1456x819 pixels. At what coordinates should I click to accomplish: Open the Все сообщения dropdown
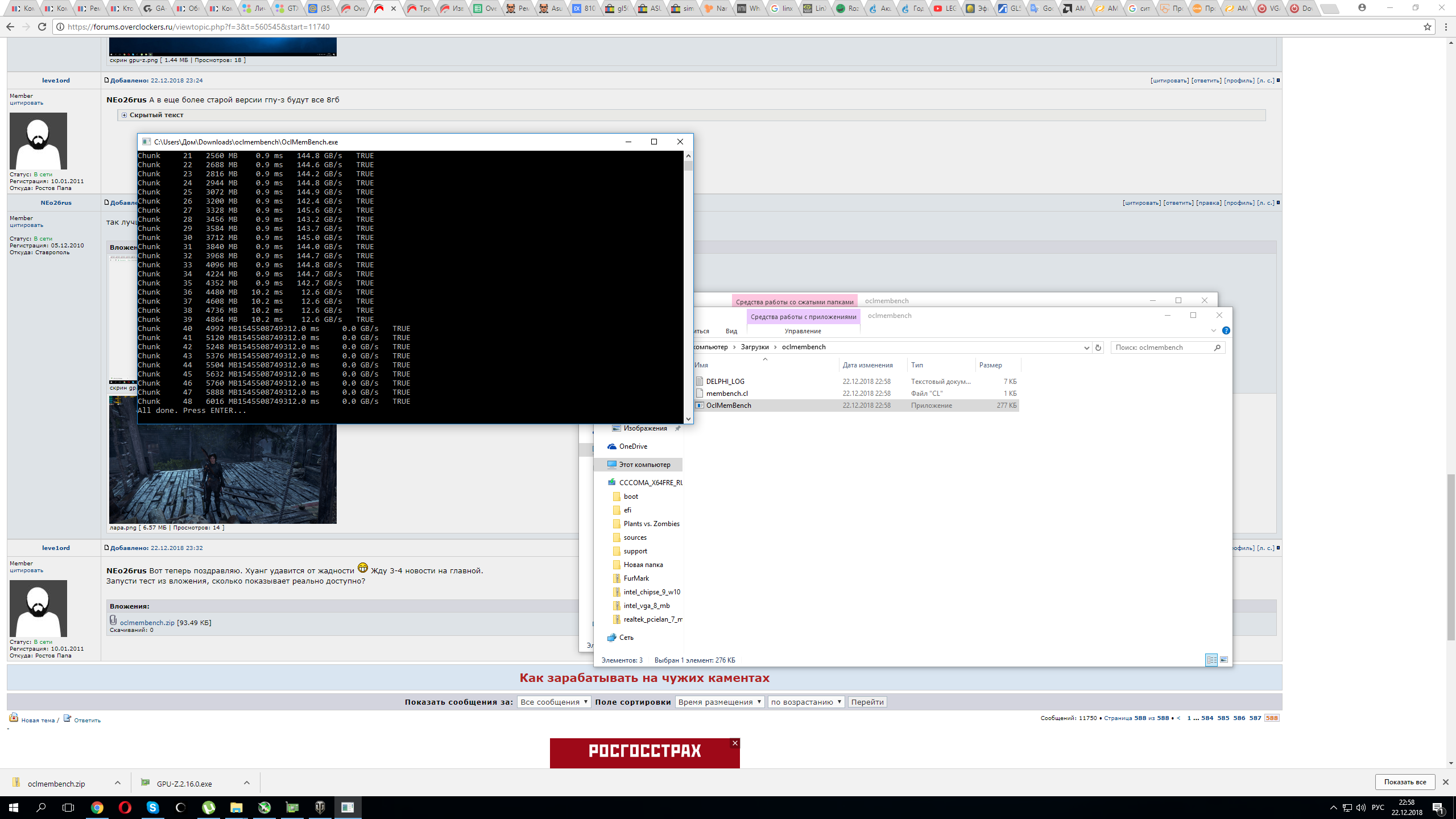pos(553,702)
